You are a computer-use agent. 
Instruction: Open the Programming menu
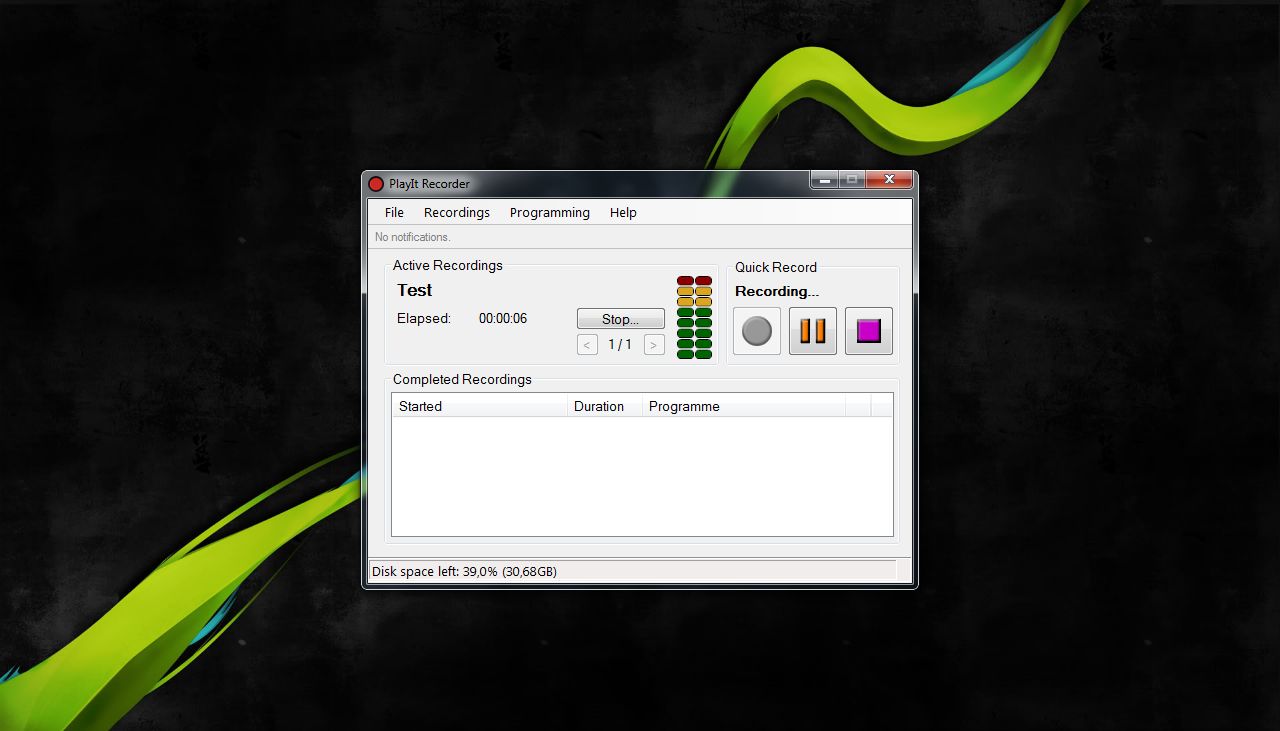pos(549,212)
